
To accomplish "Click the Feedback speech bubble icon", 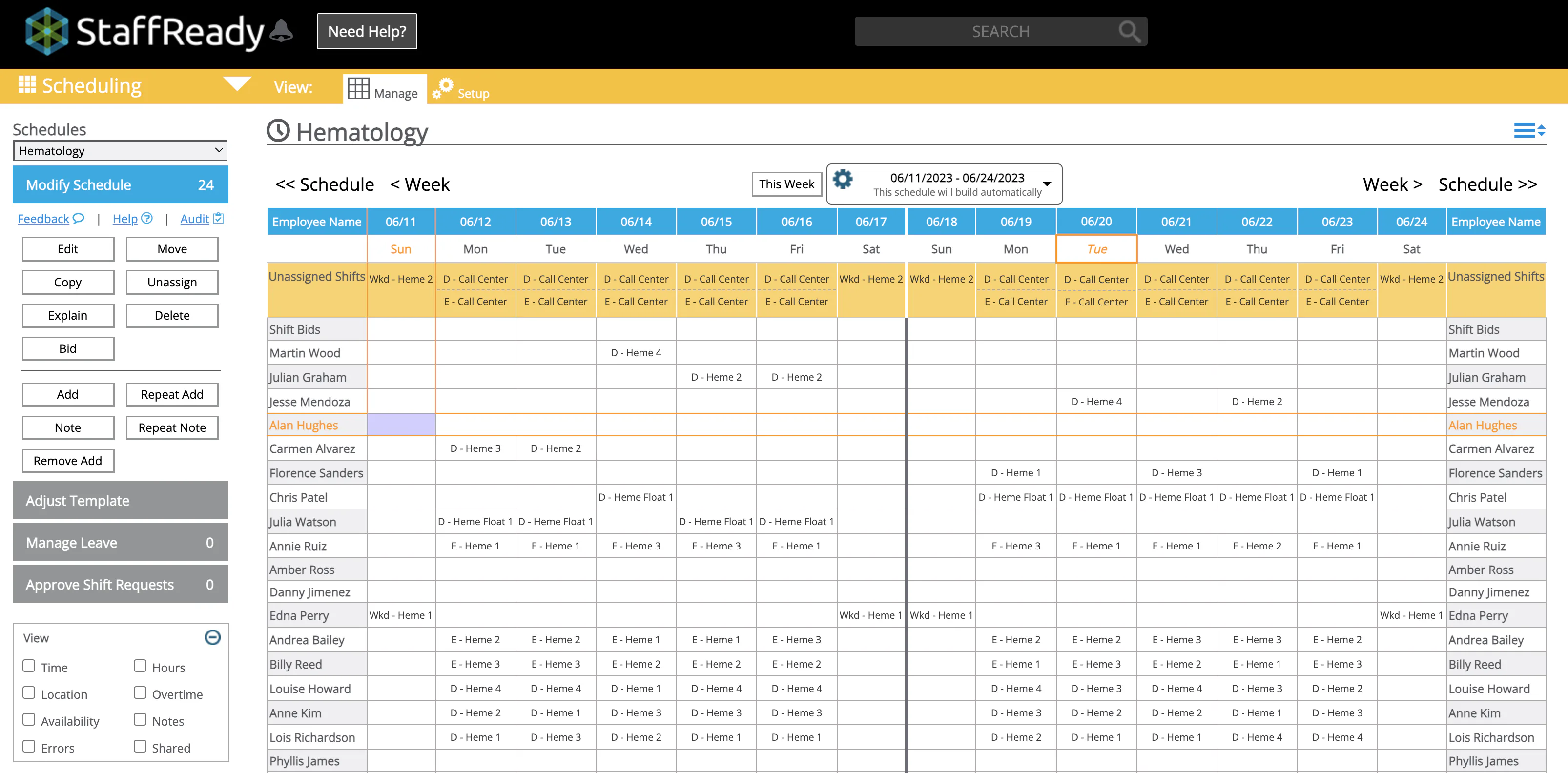I will 79,218.
